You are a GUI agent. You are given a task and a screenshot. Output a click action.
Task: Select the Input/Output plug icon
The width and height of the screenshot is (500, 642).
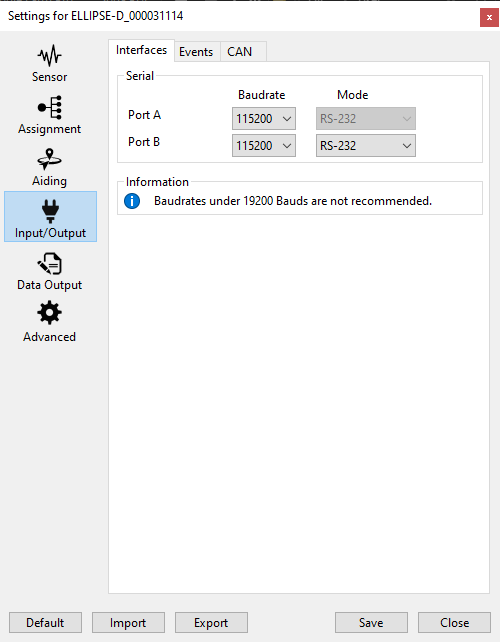[50, 211]
